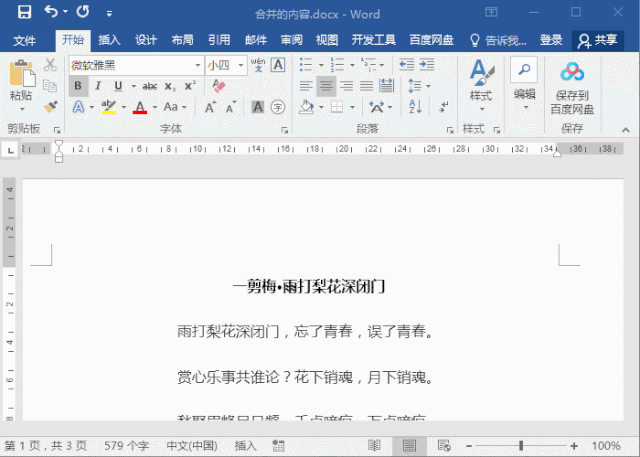The height and width of the screenshot is (457, 640).
Task: Switch to the 插入 (Insert) tab
Action: click(x=109, y=40)
